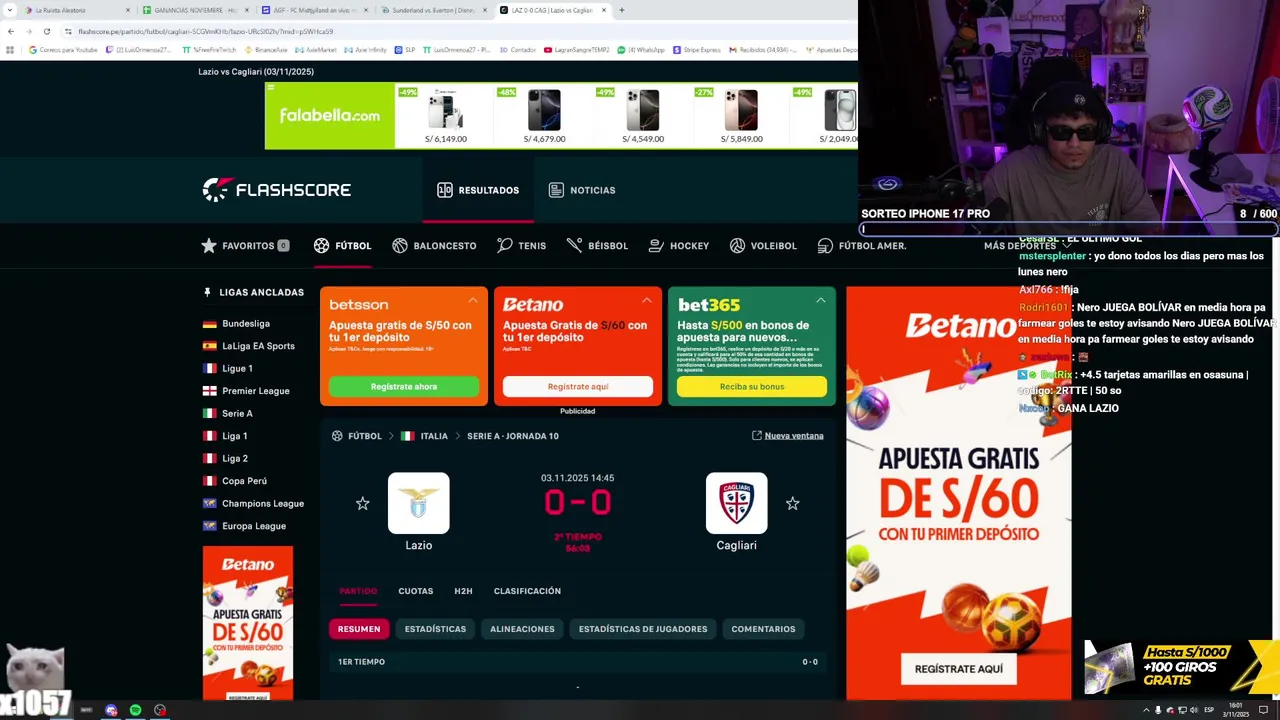The image size is (1280, 720).
Task: Open Estadísticas de jugadores sub-tab
Action: pos(643,629)
